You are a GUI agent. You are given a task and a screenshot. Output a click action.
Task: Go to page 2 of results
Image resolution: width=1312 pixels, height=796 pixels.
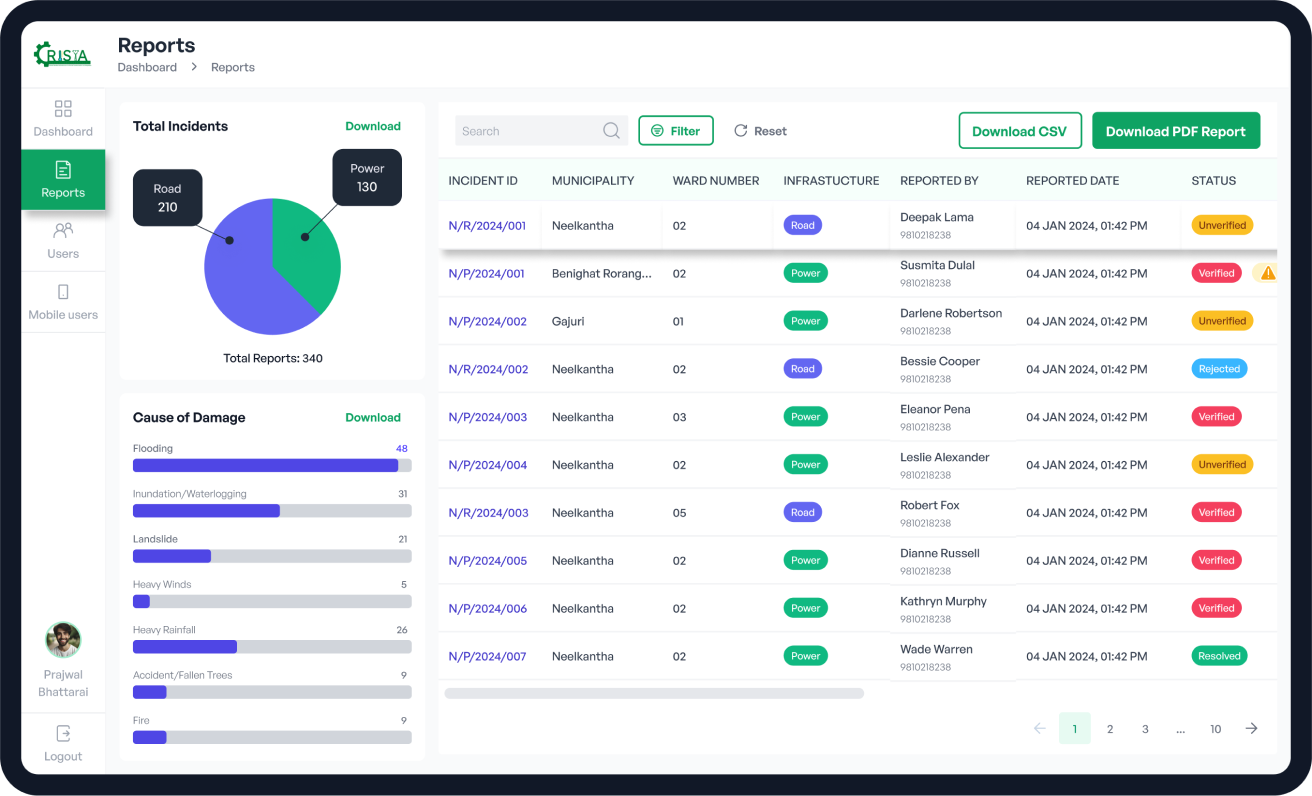(x=1110, y=729)
